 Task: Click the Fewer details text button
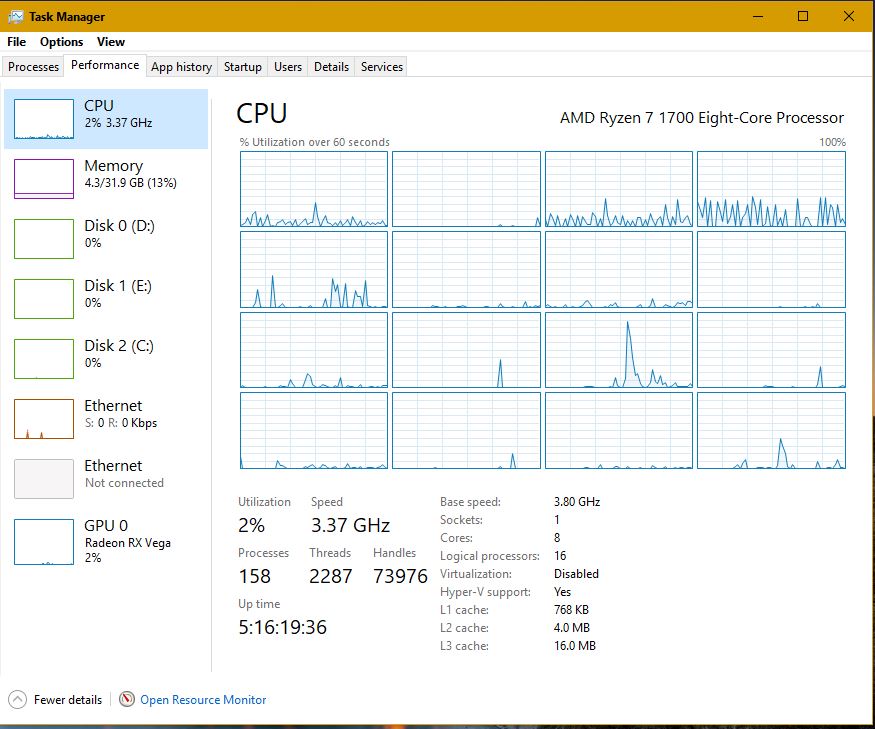click(68, 699)
